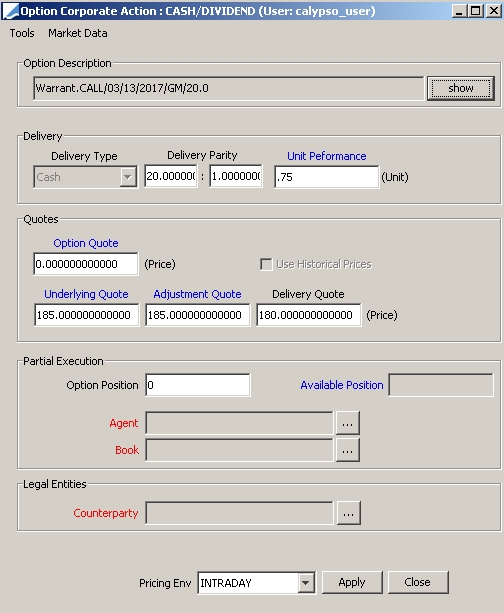Focus the Unit Peformance field
Screen dimensions: 504x613
pyautogui.click(x=327, y=177)
